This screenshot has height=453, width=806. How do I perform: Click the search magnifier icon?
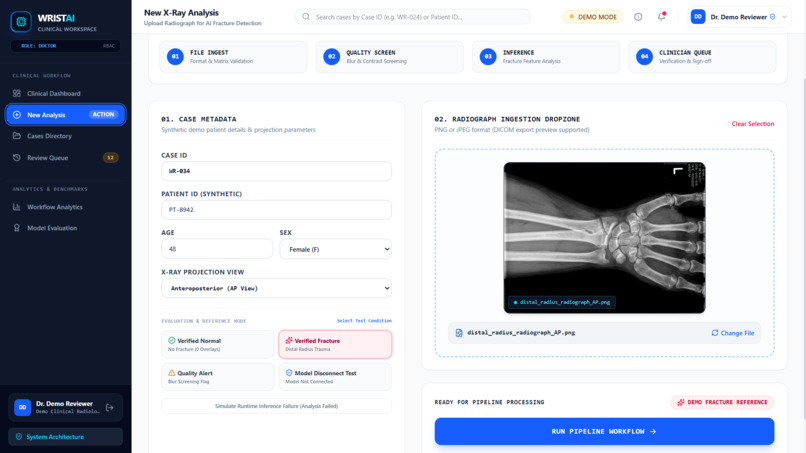(306, 17)
